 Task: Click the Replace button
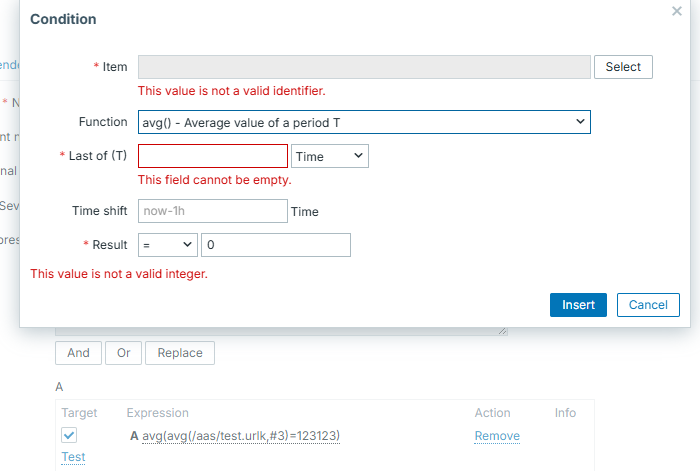(x=180, y=353)
